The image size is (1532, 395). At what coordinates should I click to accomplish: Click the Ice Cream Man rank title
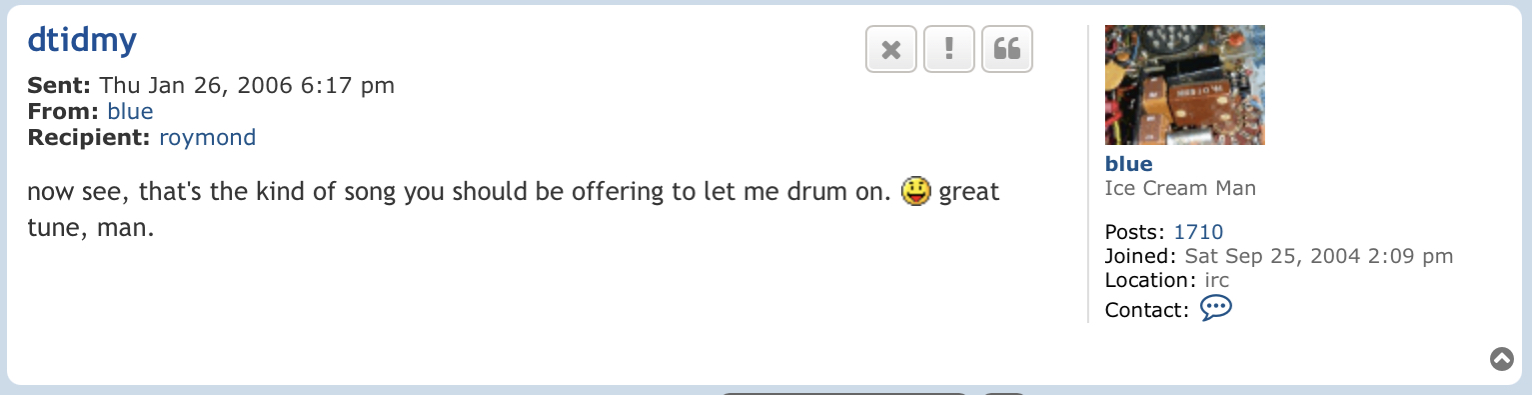1180,188
